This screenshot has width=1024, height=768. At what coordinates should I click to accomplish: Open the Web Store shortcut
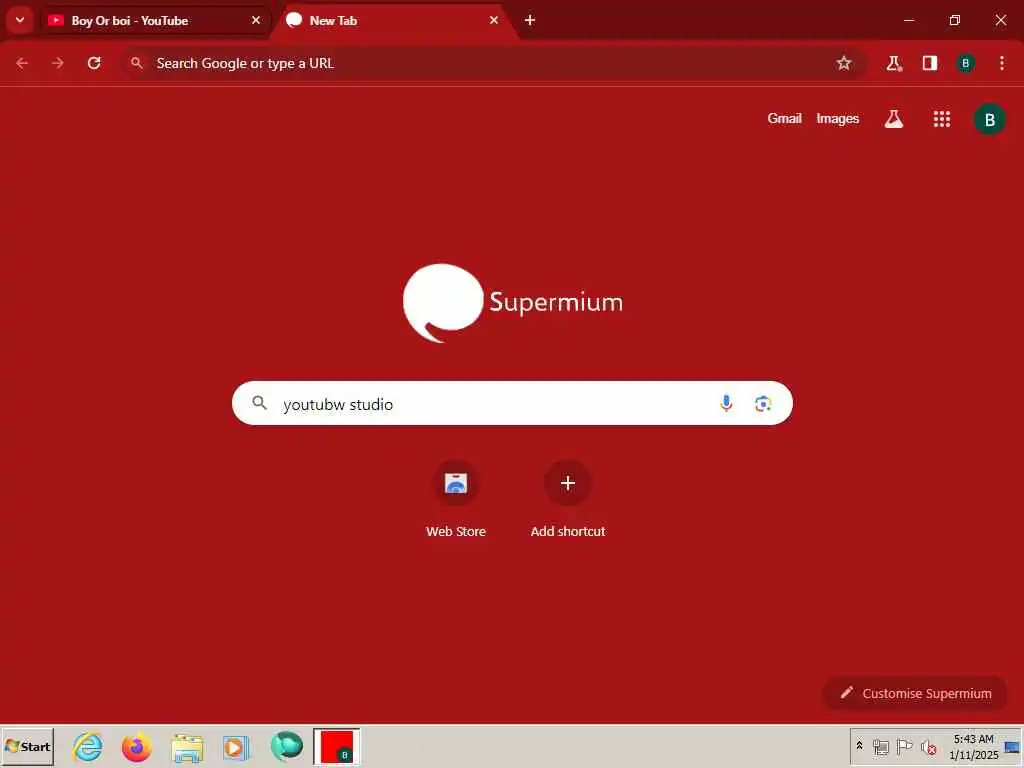[x=456, y=500]
